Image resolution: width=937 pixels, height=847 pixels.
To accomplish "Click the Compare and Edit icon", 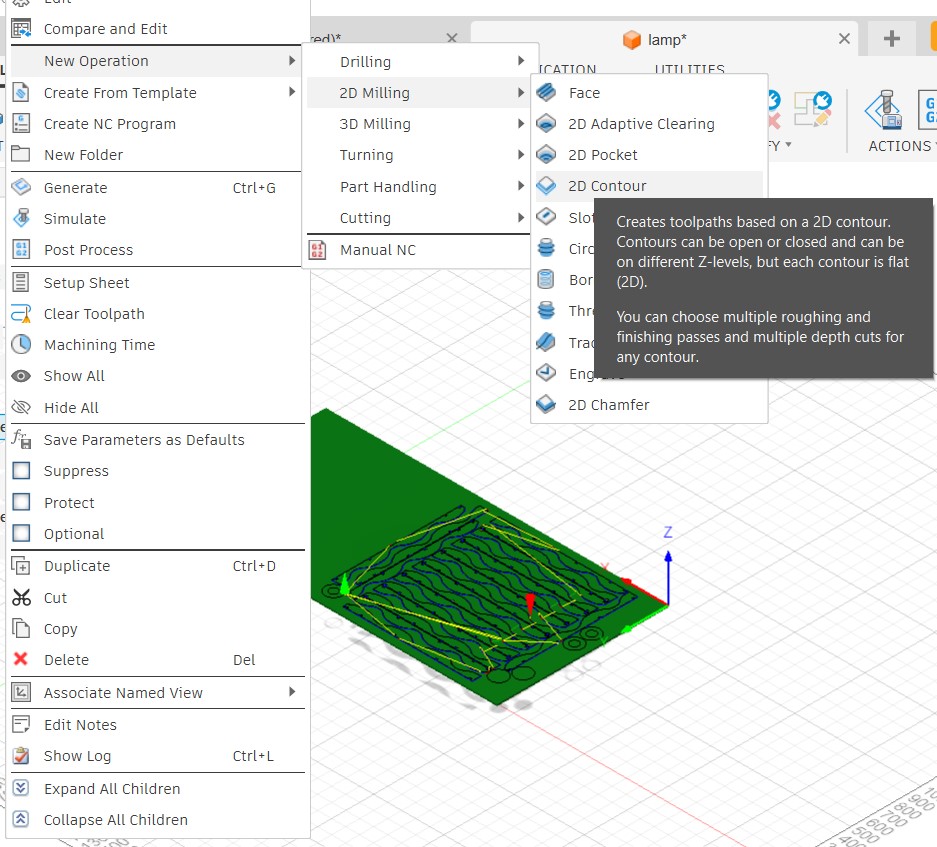I will click(x=21, y=29).
